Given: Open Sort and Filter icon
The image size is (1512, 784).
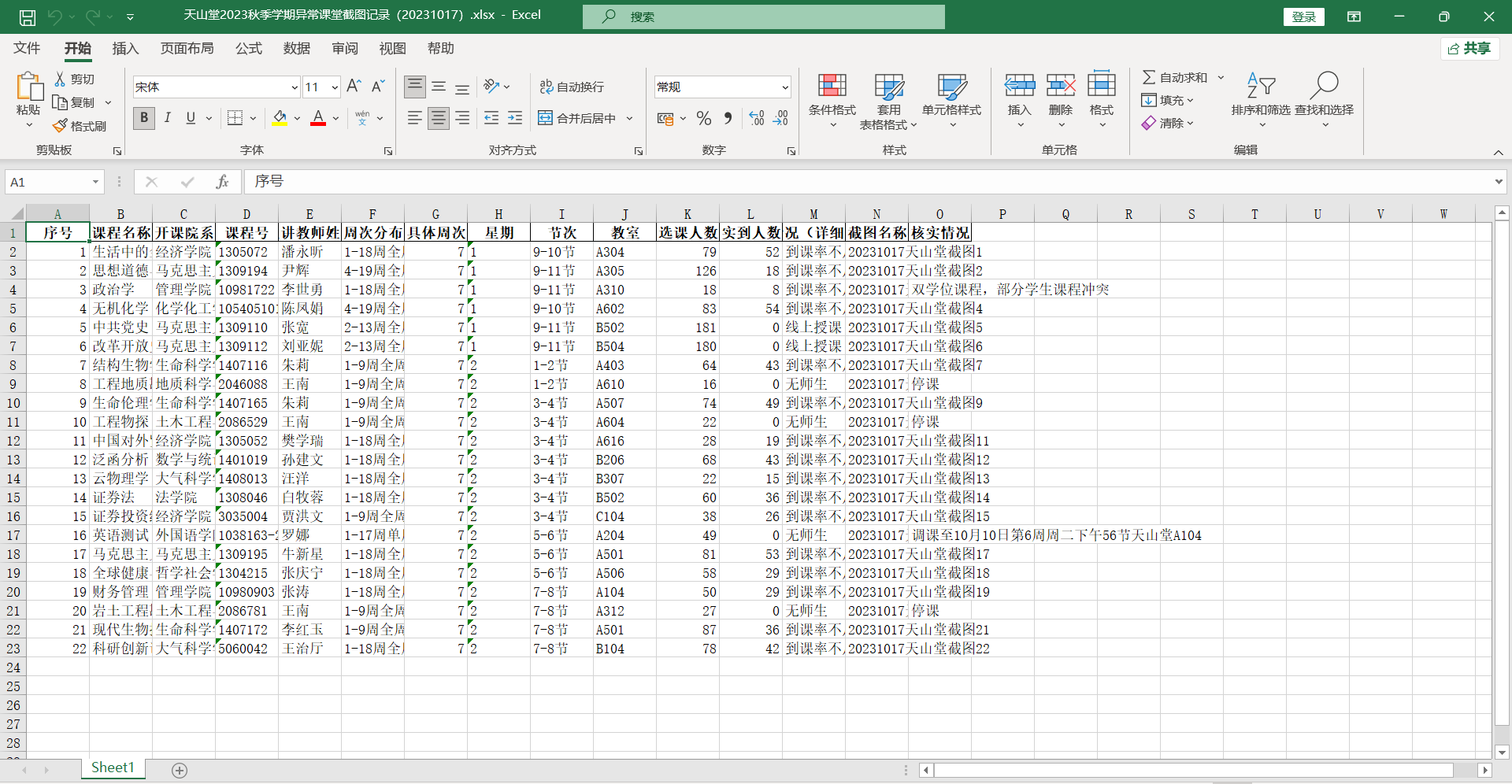Looking at the screenshot, I should tap(1261, 86).
